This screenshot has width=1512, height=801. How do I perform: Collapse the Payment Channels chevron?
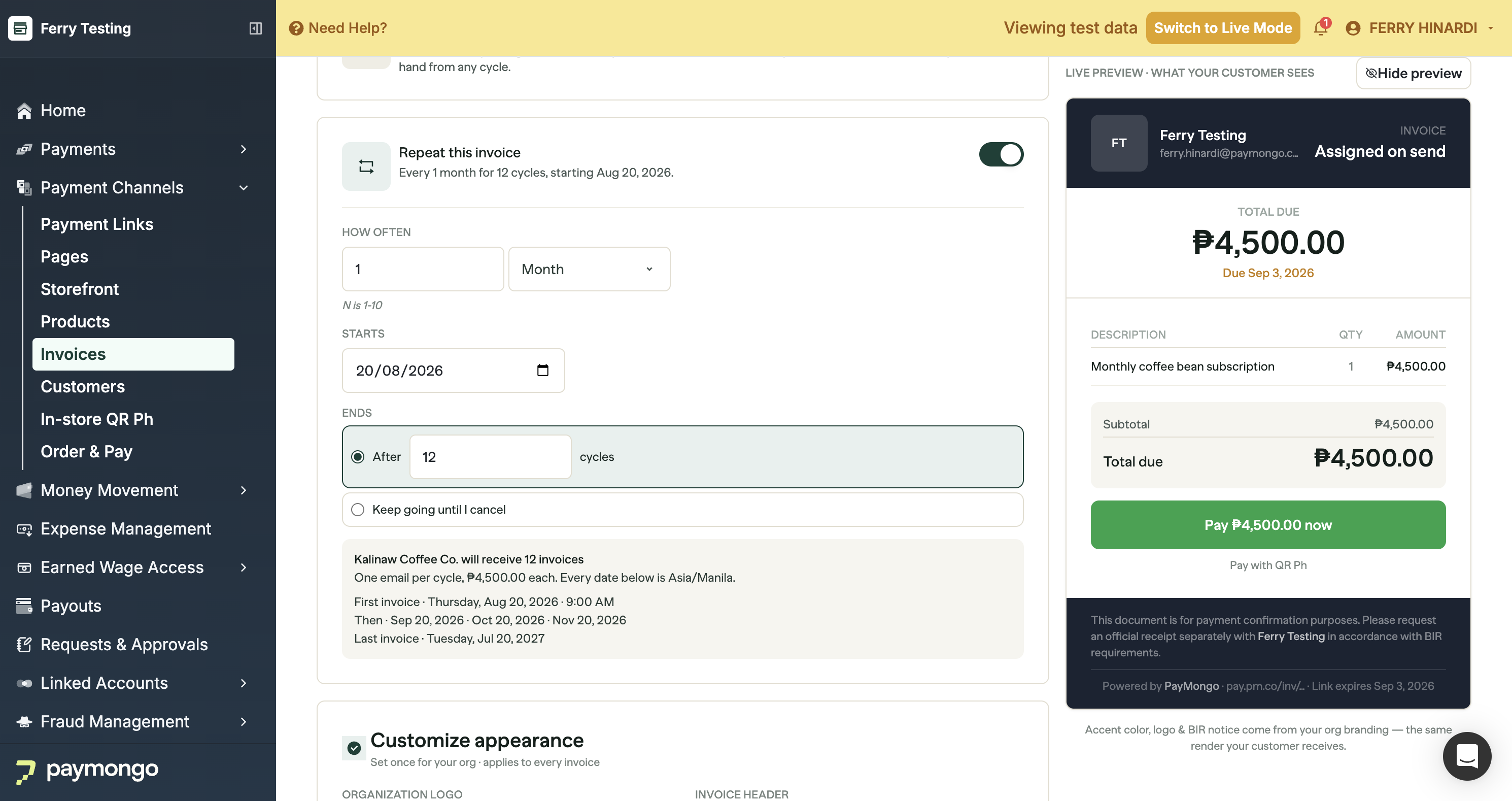point(244,188)
